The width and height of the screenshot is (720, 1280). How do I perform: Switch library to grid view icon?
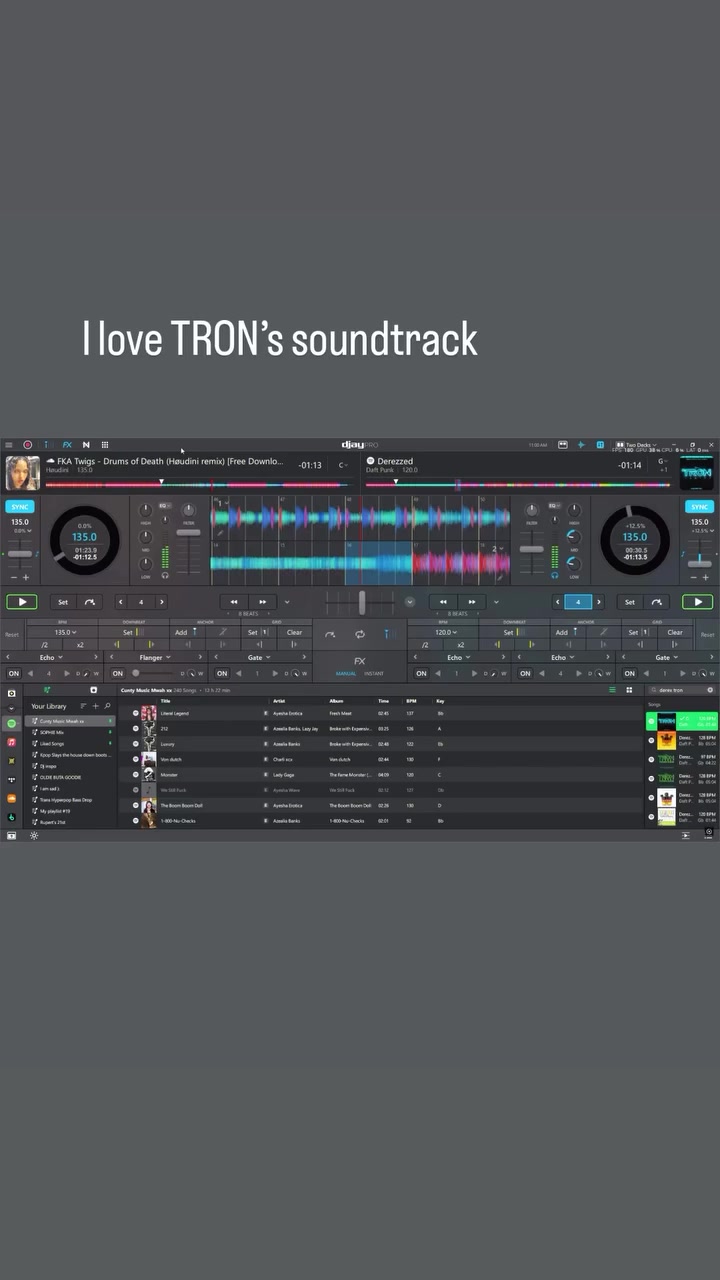point(629,690)
